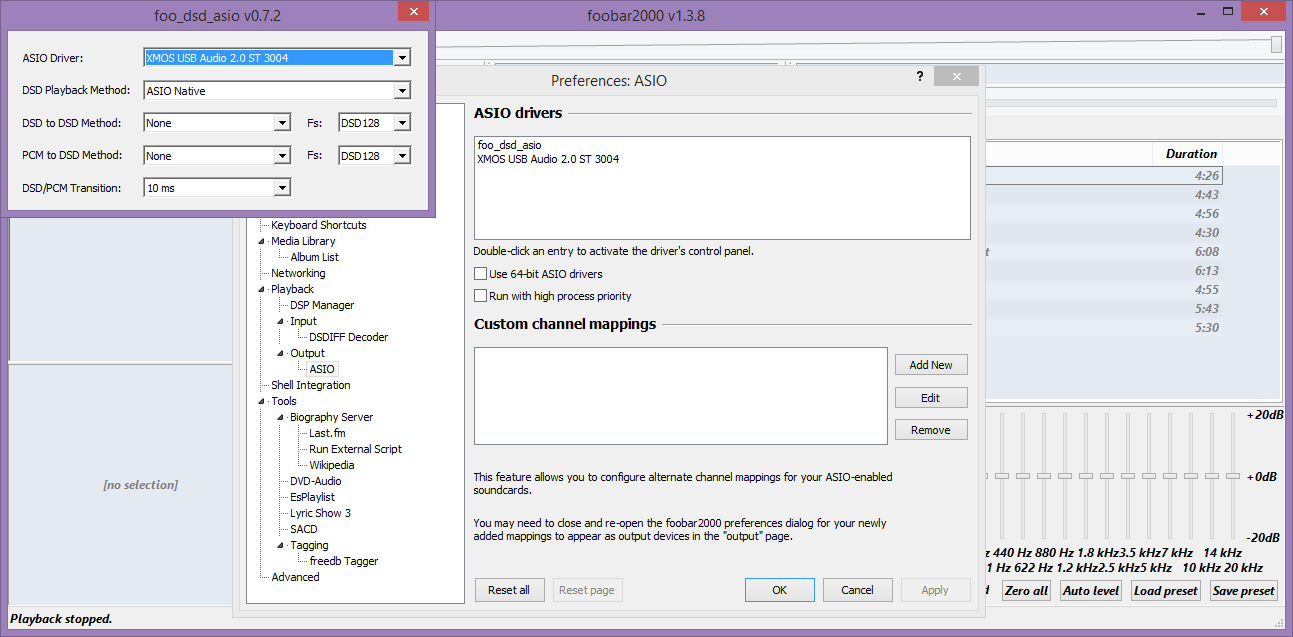The image size is (1293, 637).
Task: Click the help question mark in Preferences
Action: [920, 77]
